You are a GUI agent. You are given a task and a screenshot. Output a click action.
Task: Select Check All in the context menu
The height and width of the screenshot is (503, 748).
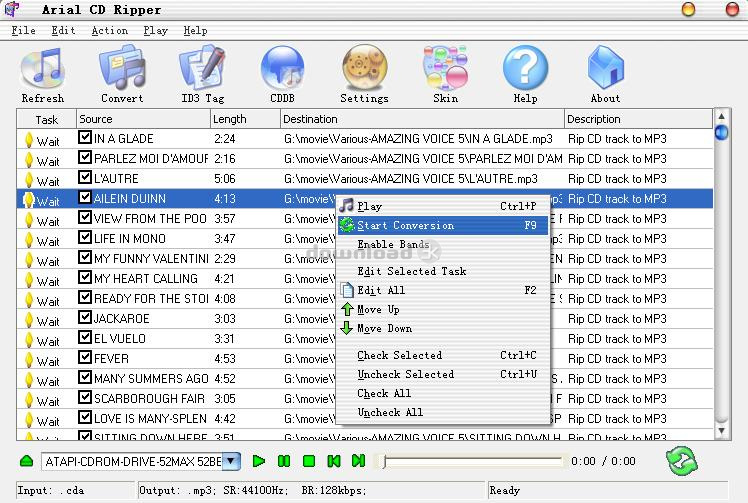[x=443, y=393]
